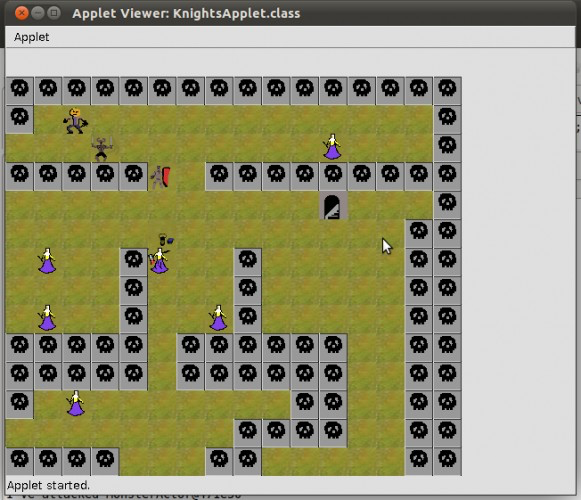
Task: Select the princess in the bottom-left corridor
Action: coord(76,403)
